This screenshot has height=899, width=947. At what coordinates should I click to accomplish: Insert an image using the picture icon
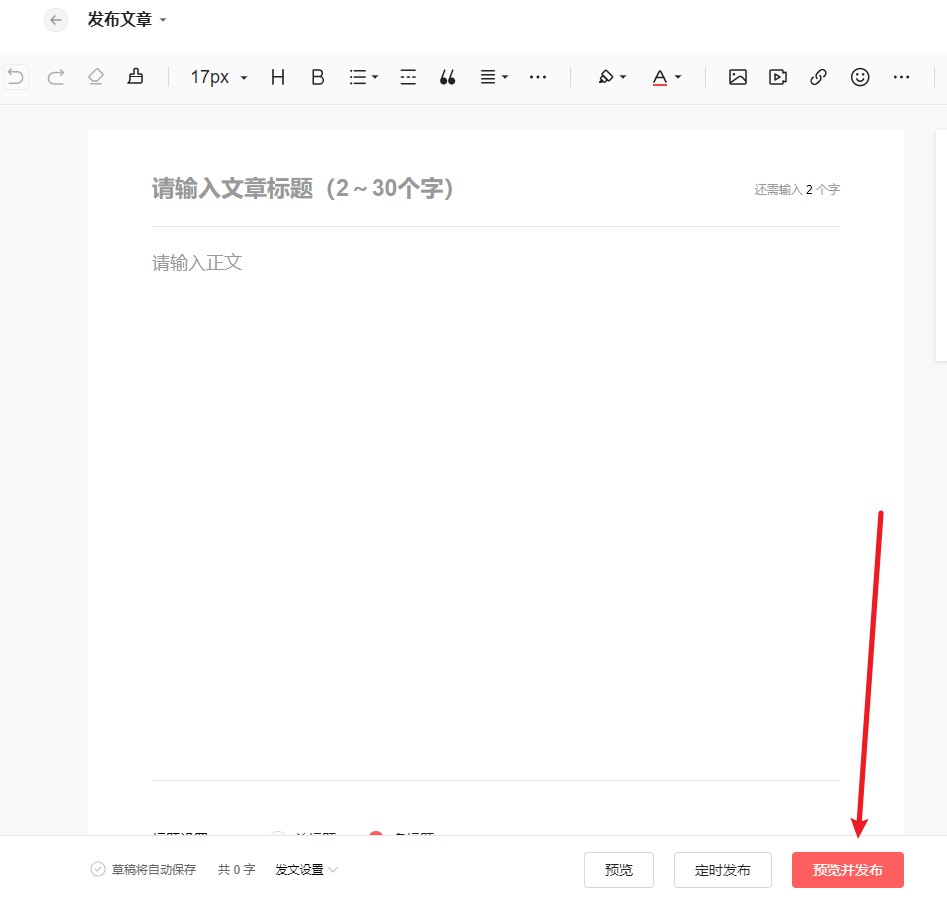737,77
